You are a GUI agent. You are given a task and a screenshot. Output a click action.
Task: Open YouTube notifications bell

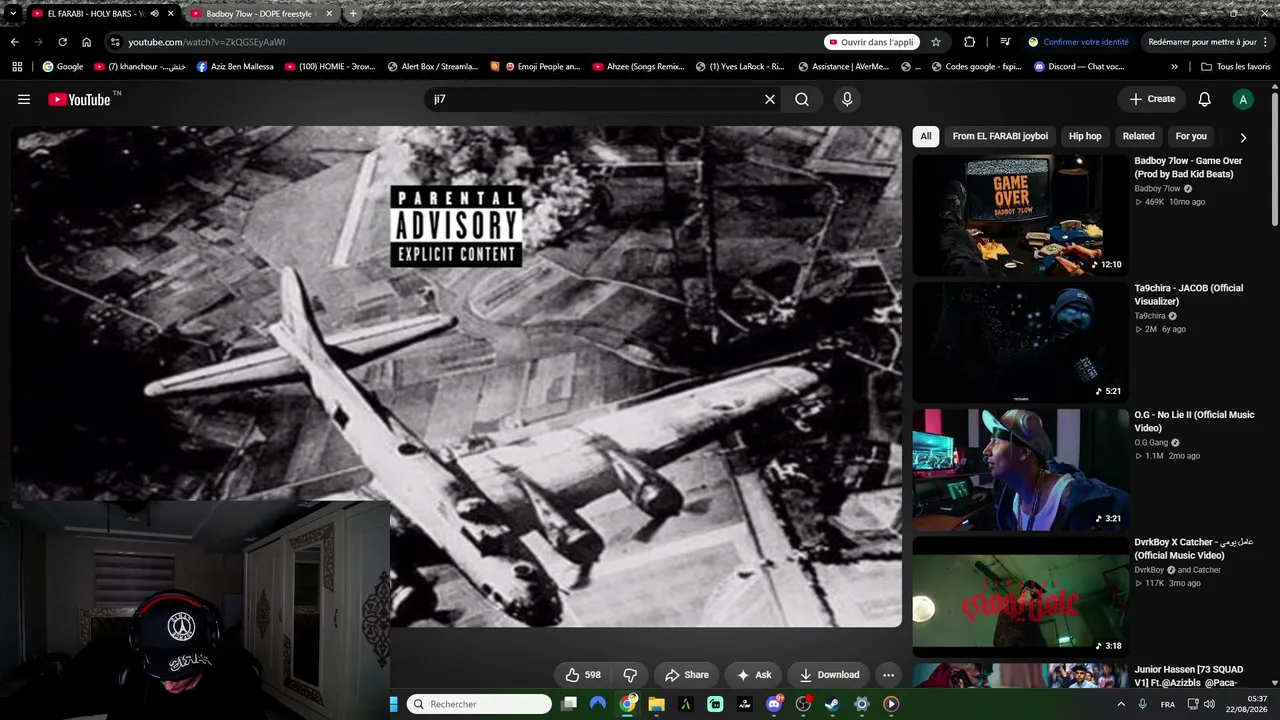tap(1205, 99)
